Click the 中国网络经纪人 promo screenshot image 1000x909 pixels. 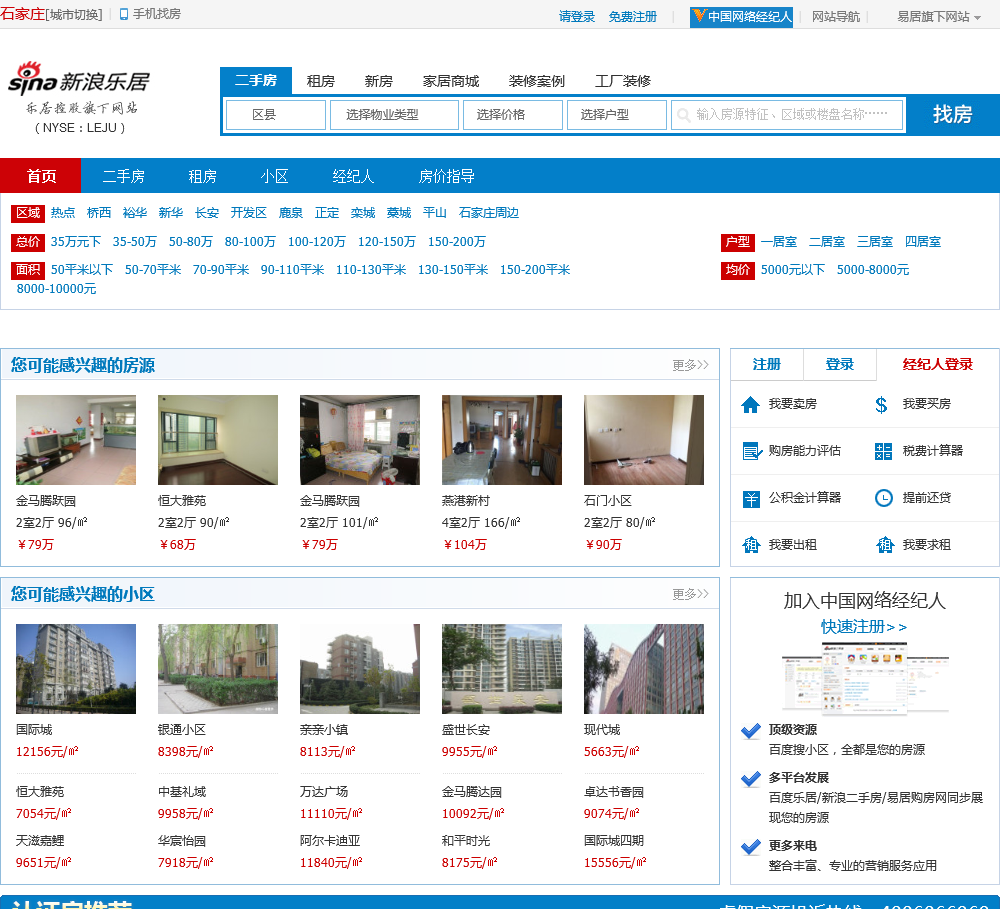(865, 677)
